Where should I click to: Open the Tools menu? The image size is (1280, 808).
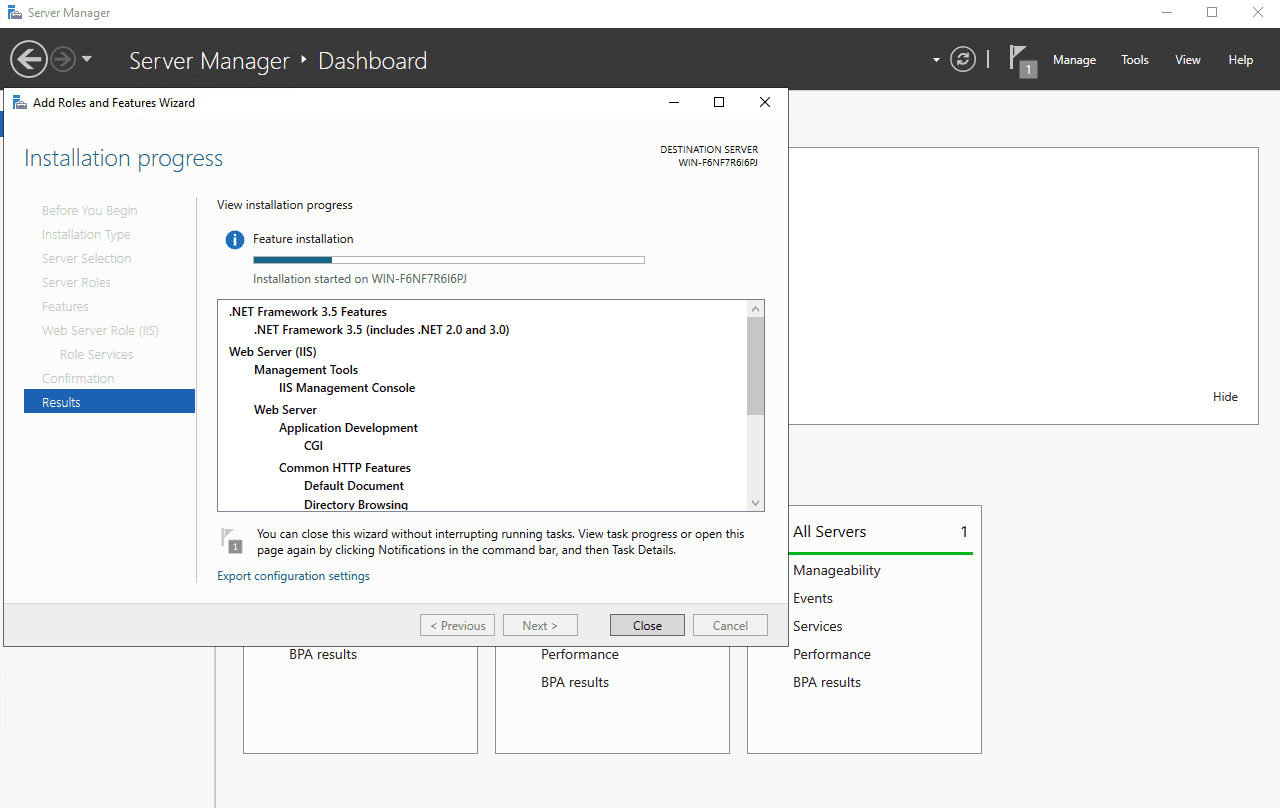pyautogui.click(x=1134, y=60)
